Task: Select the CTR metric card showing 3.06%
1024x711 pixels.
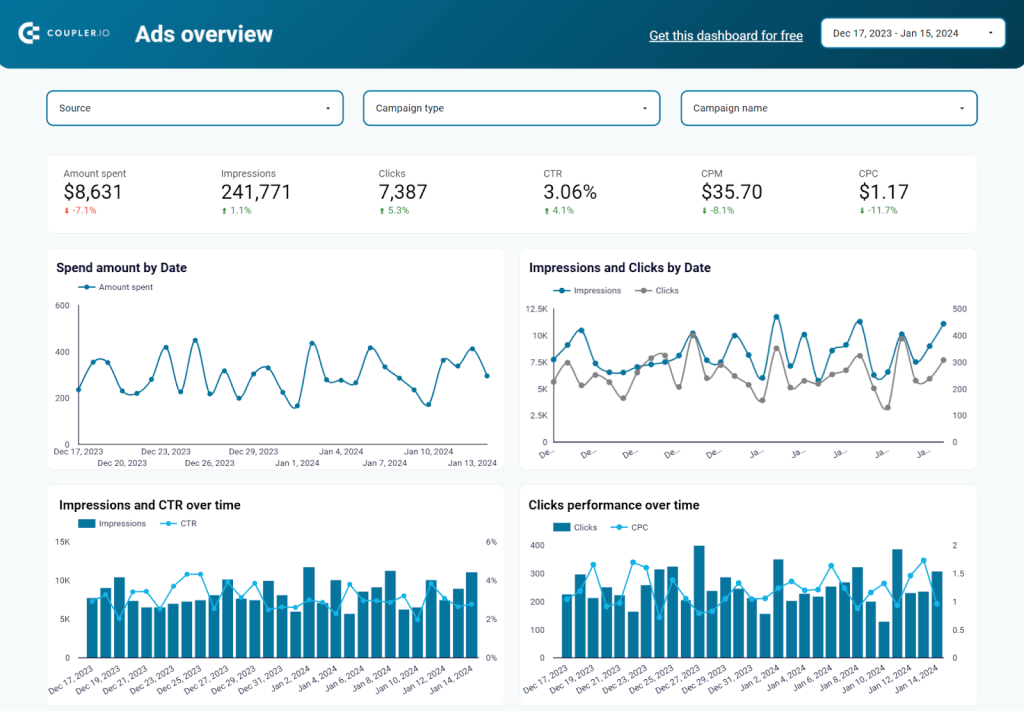Action: click(x=570, y=188)
